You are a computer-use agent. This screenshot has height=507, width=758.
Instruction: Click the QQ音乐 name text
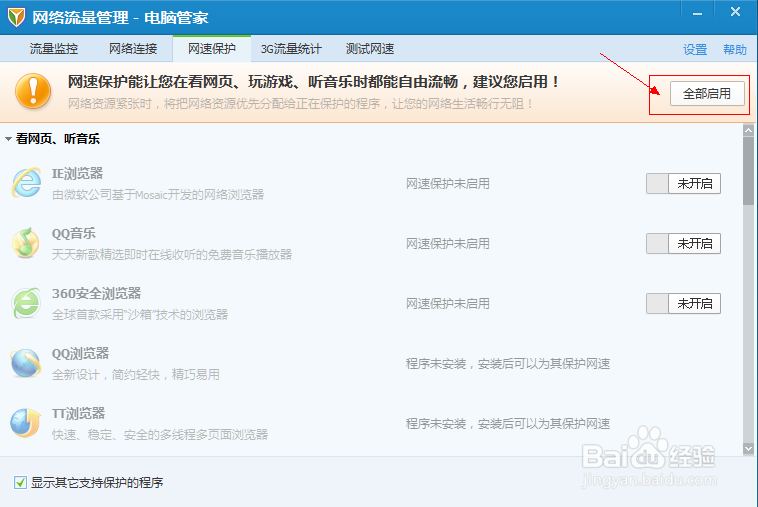tap(73, 233)
